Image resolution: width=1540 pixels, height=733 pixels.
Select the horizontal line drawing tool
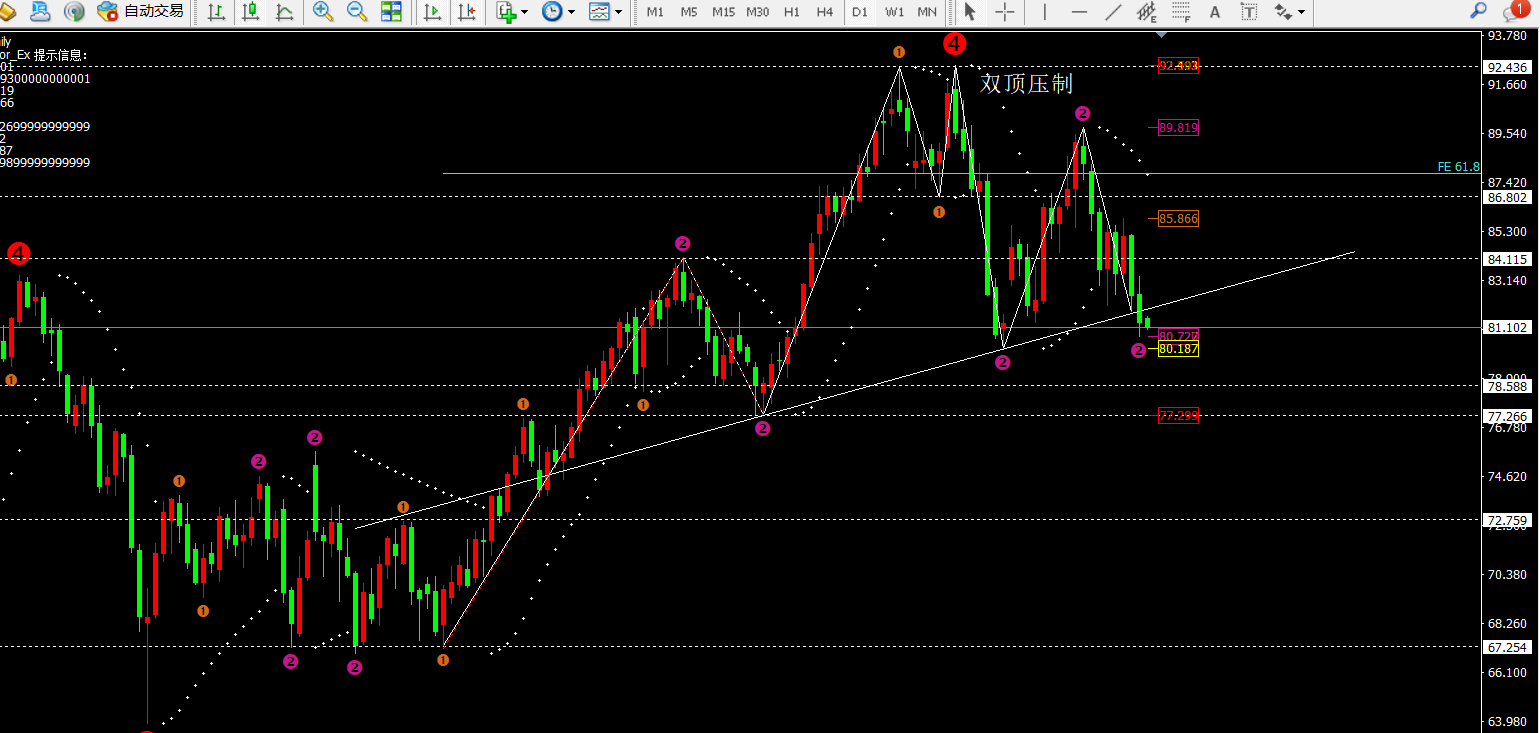(x=1079, y=12)
